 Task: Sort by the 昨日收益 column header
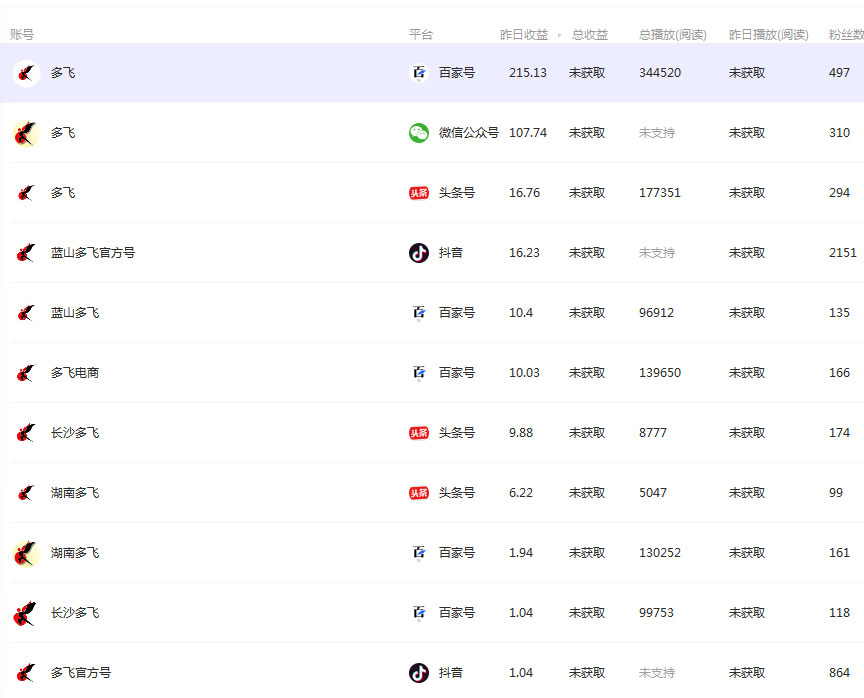pos(524,35)
